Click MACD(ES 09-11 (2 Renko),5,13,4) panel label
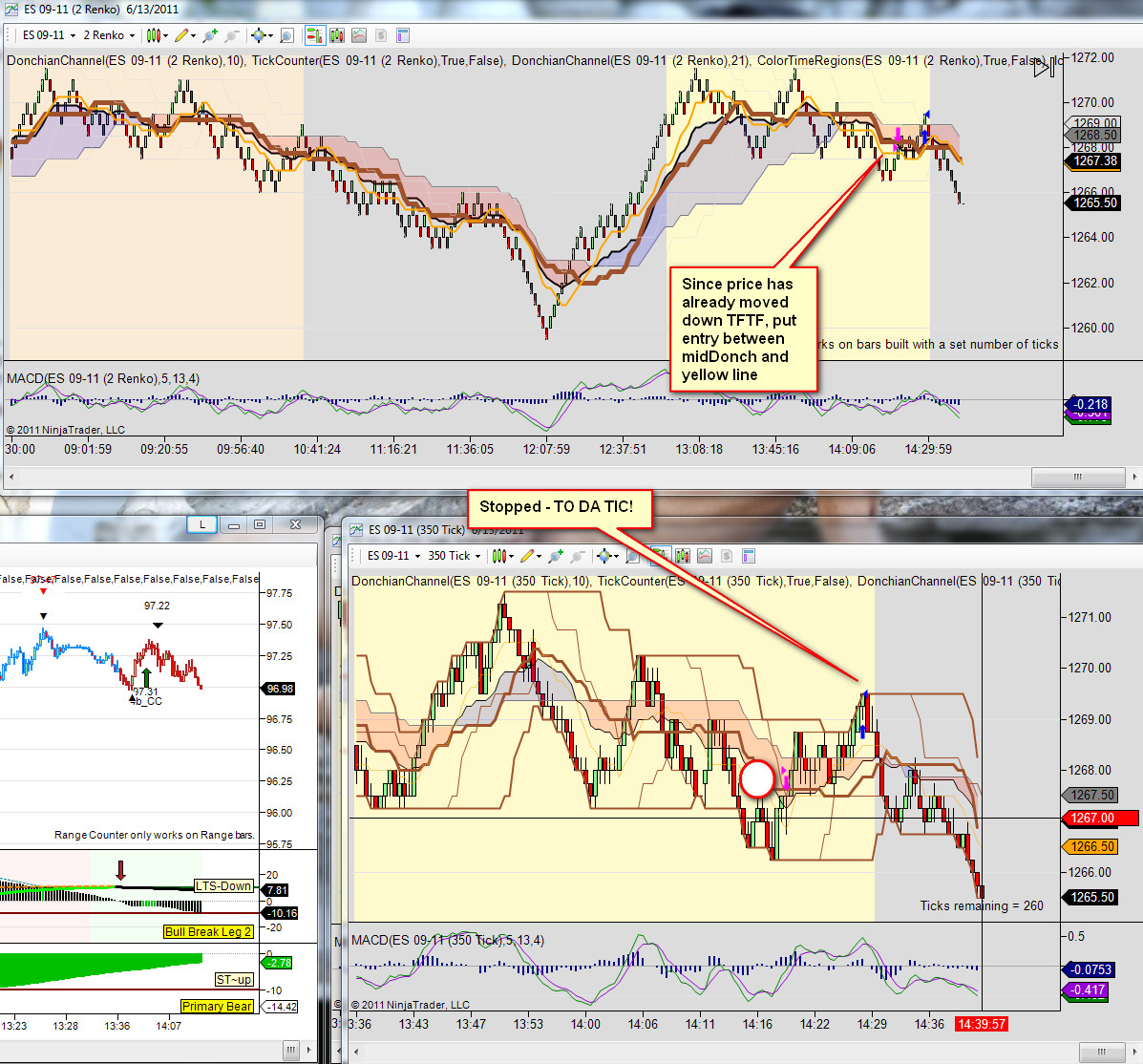Image resolution: width=1143 pixels, height=1064 pixels. point(103,378)
